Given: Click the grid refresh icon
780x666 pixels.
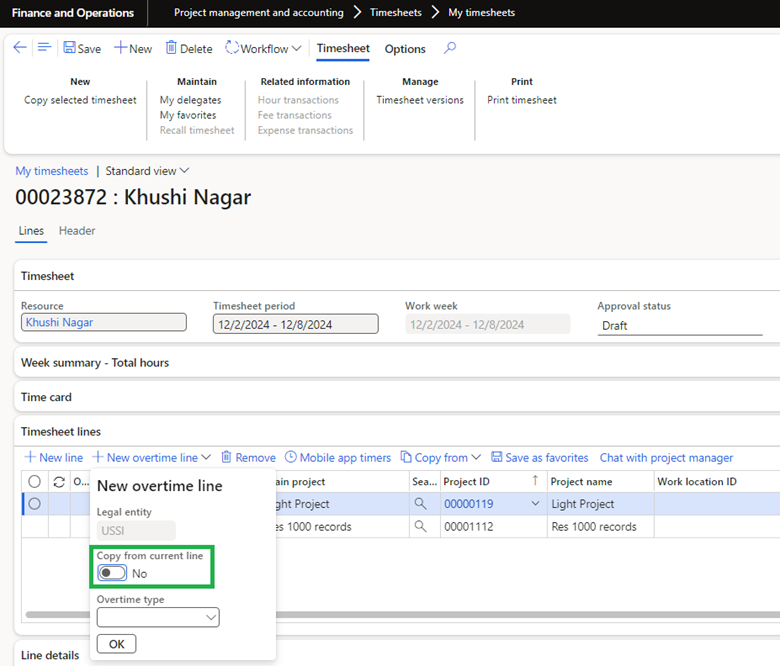Looking at the screenshot, I should pos(59,482).
